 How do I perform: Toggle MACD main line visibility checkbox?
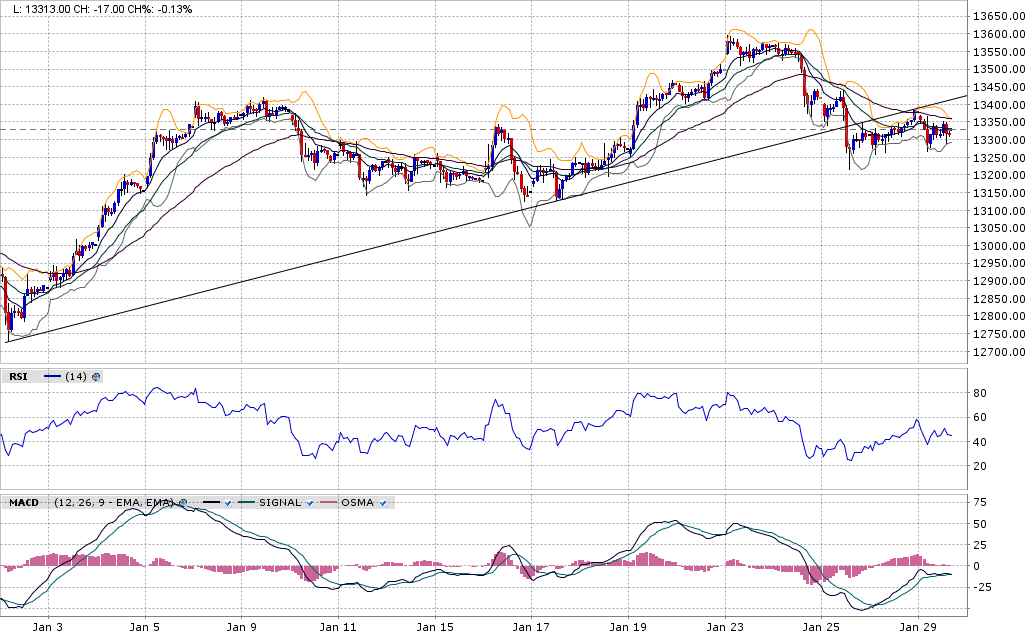[x=228, y=503]
